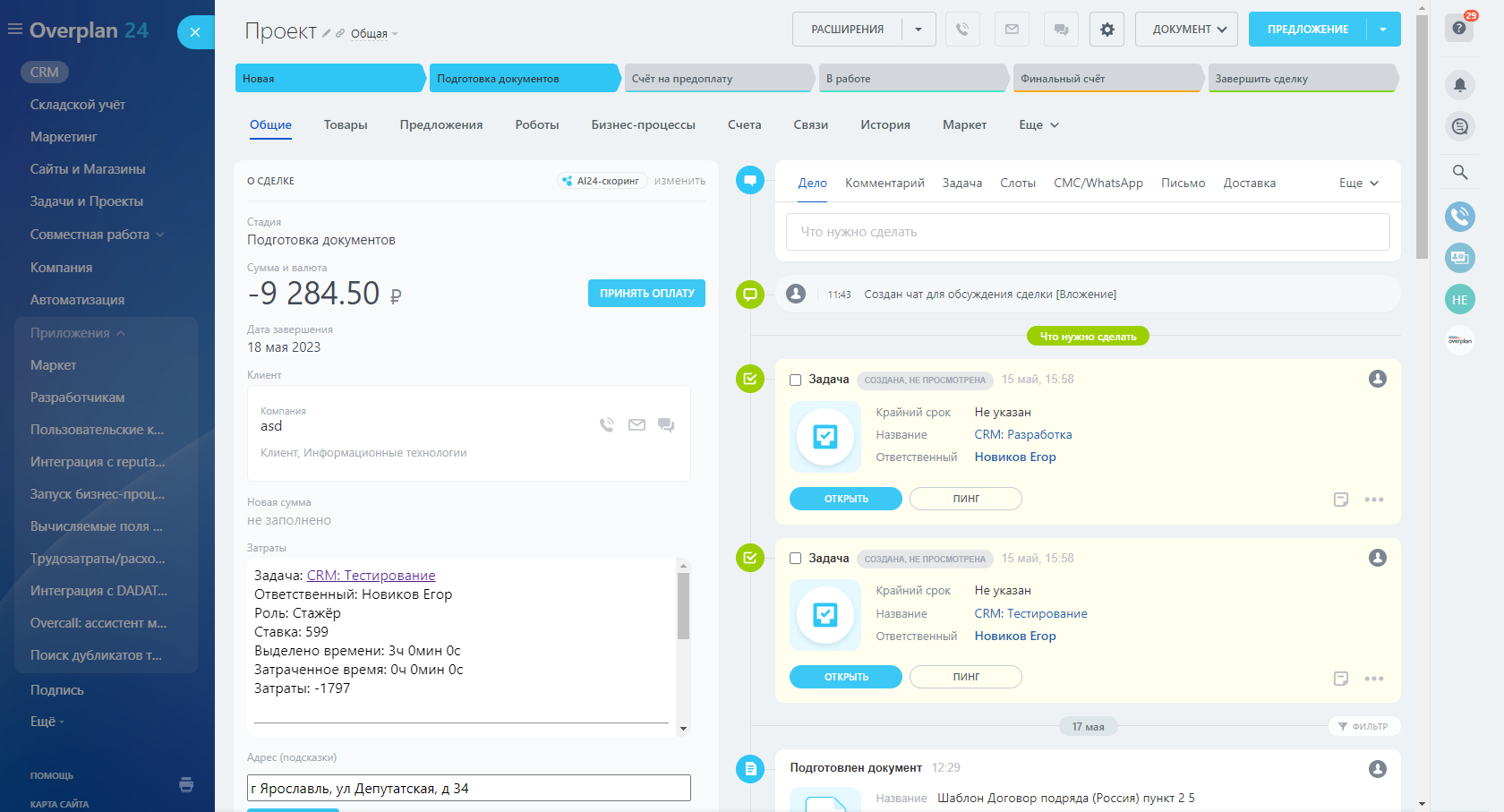Click three-dot menu on CRM: Разработка task
Viewport: 1504px width, 812px height.
(1373, 500)
